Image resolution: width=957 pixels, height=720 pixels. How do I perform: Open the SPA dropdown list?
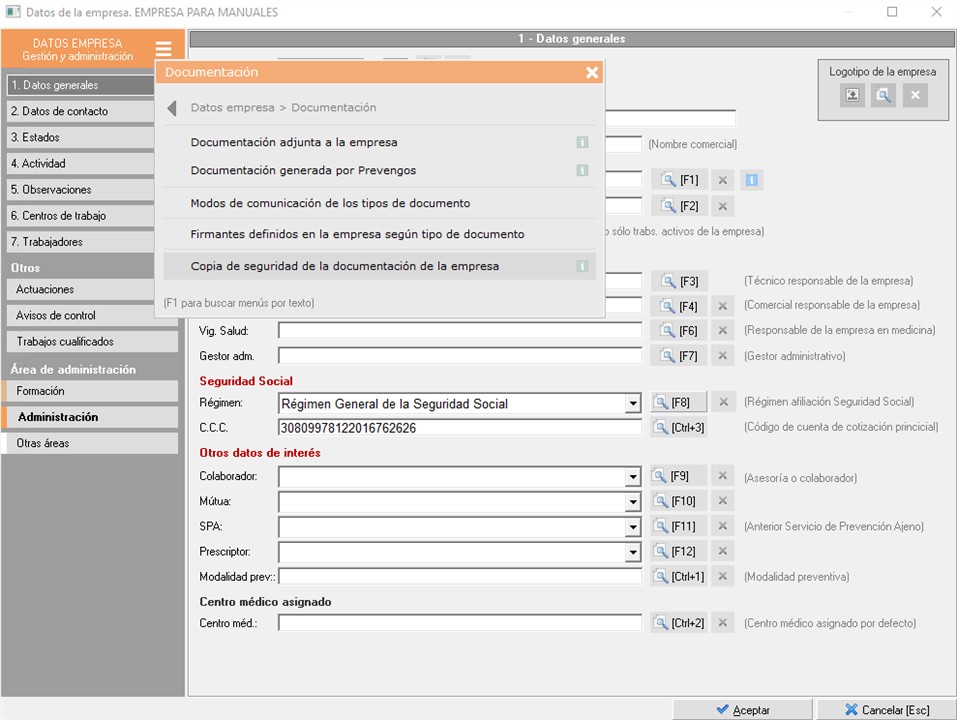coord(632,527)
